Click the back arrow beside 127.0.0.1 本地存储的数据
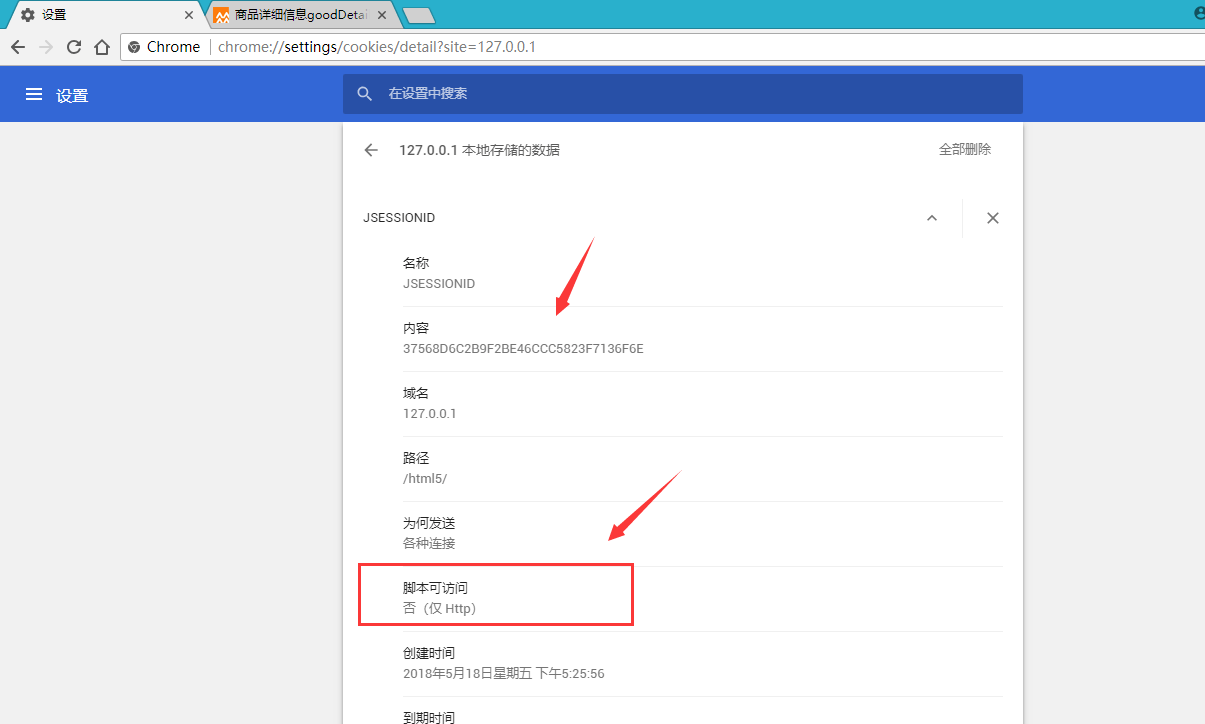Image resolution: width=1205 pixels, height=724 pixels. click(x=371, y=149)
